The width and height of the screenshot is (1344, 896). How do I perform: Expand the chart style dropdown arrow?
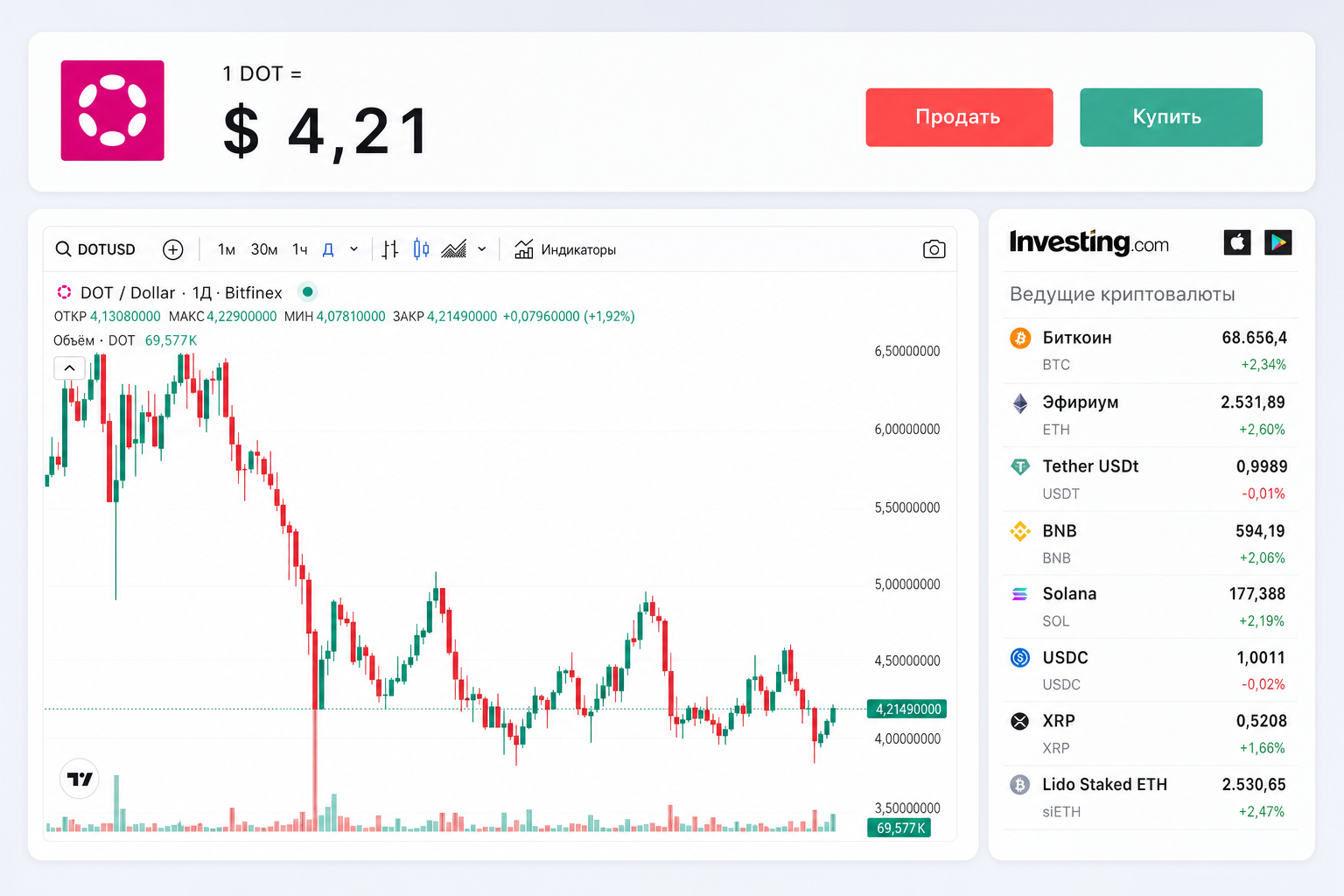[482, 249]
